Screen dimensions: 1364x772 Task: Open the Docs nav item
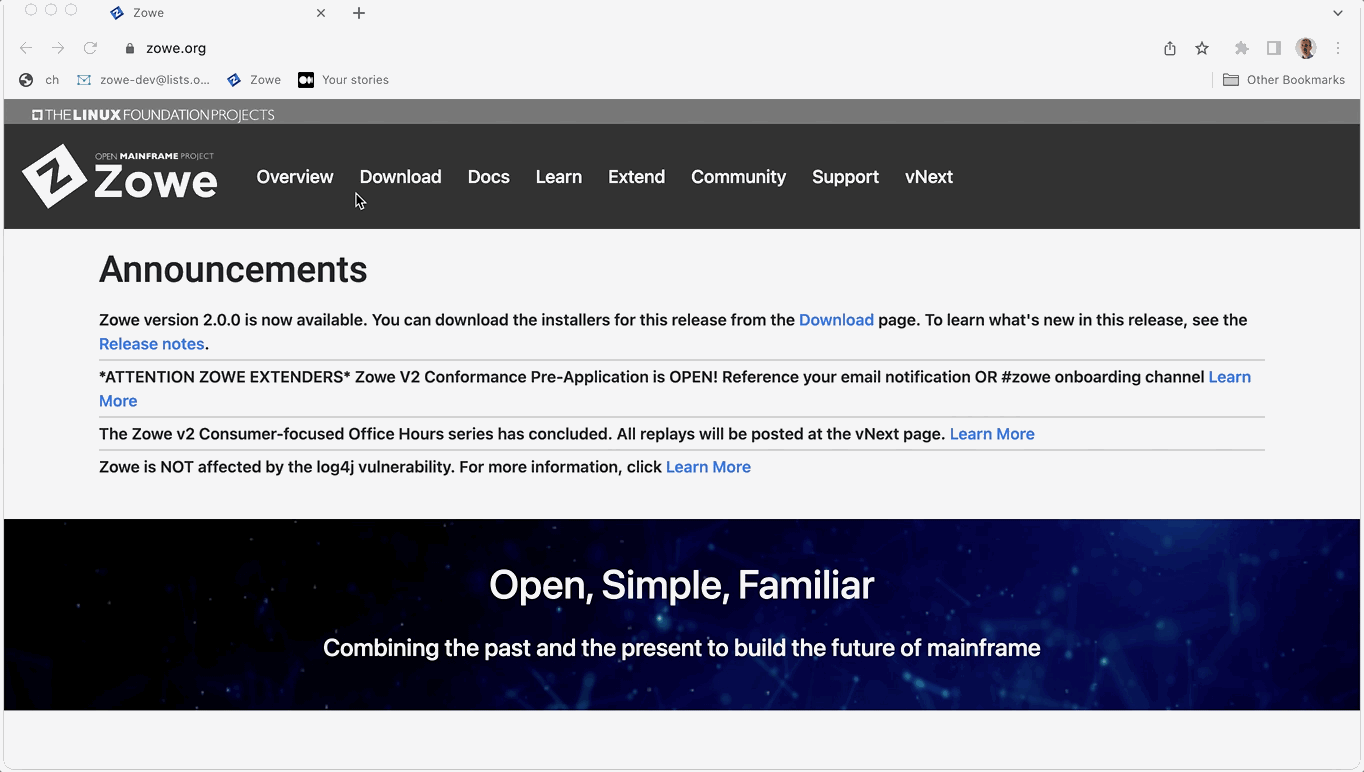[489, 177]
